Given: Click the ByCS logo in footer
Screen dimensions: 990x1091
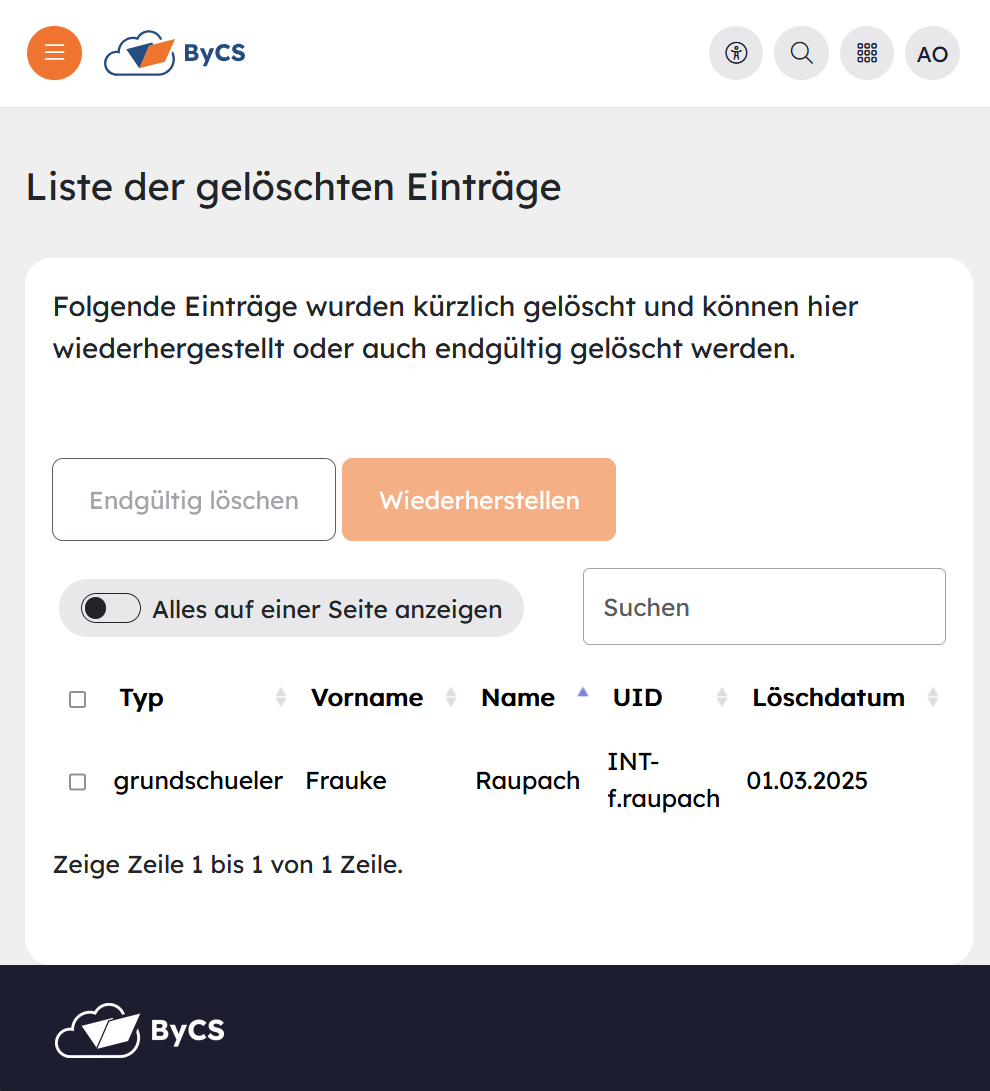Looking at the screenshot, I should (140, 1030).
